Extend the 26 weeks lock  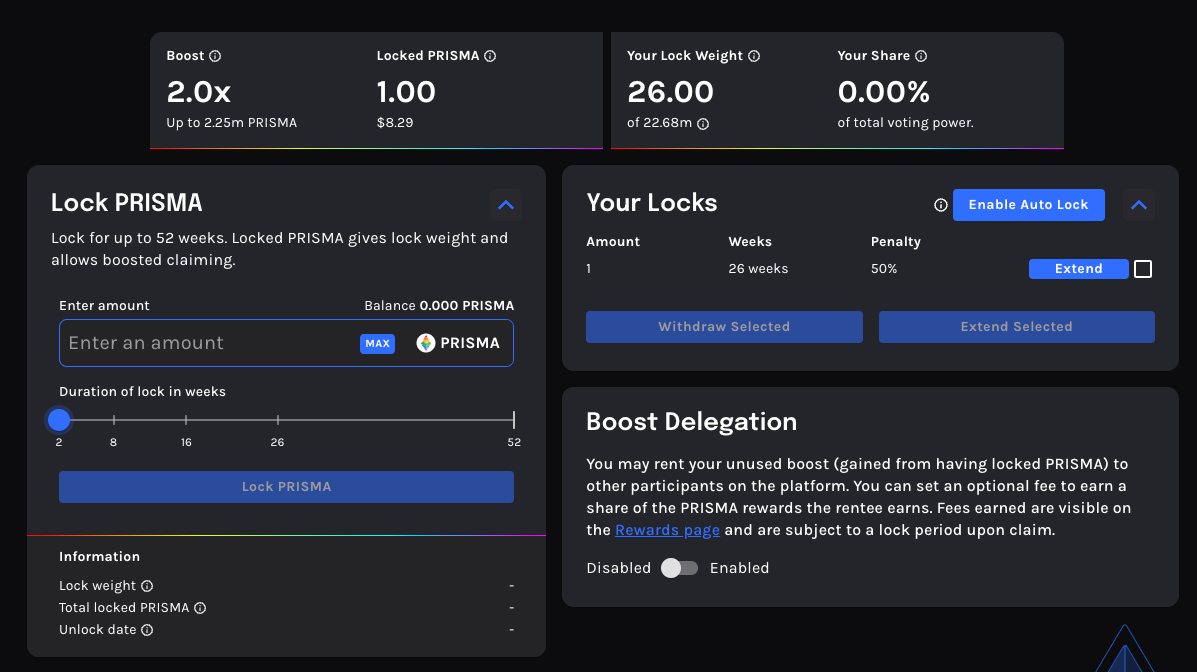pos(1079,269)
